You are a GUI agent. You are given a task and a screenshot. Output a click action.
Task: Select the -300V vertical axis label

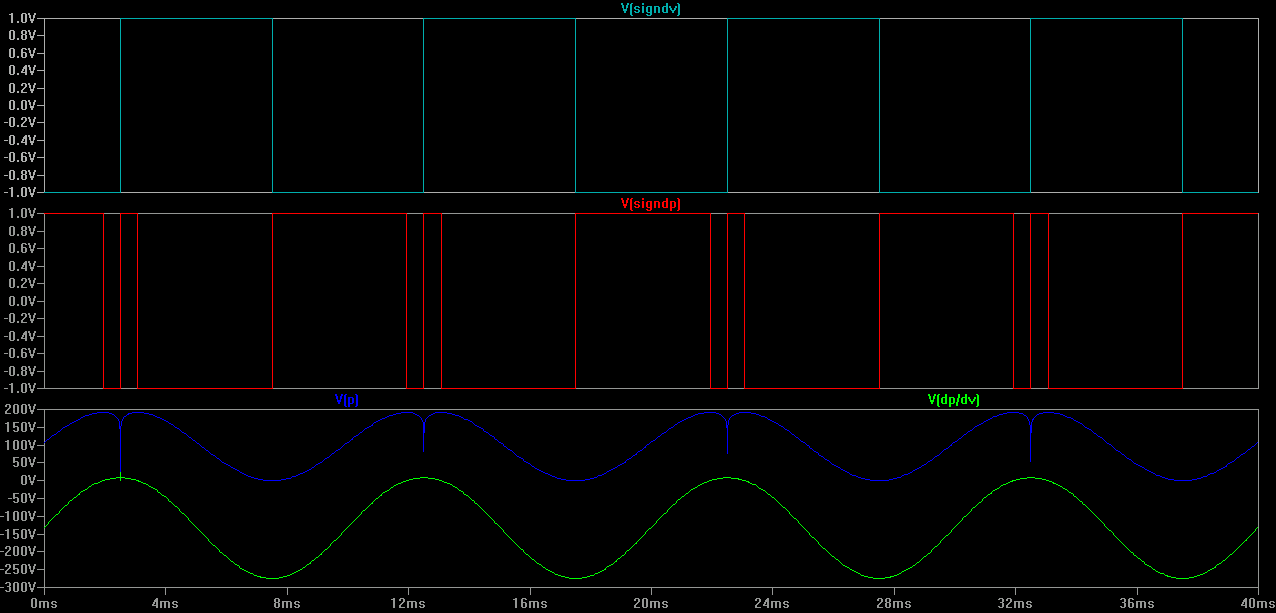pos(18,587)
